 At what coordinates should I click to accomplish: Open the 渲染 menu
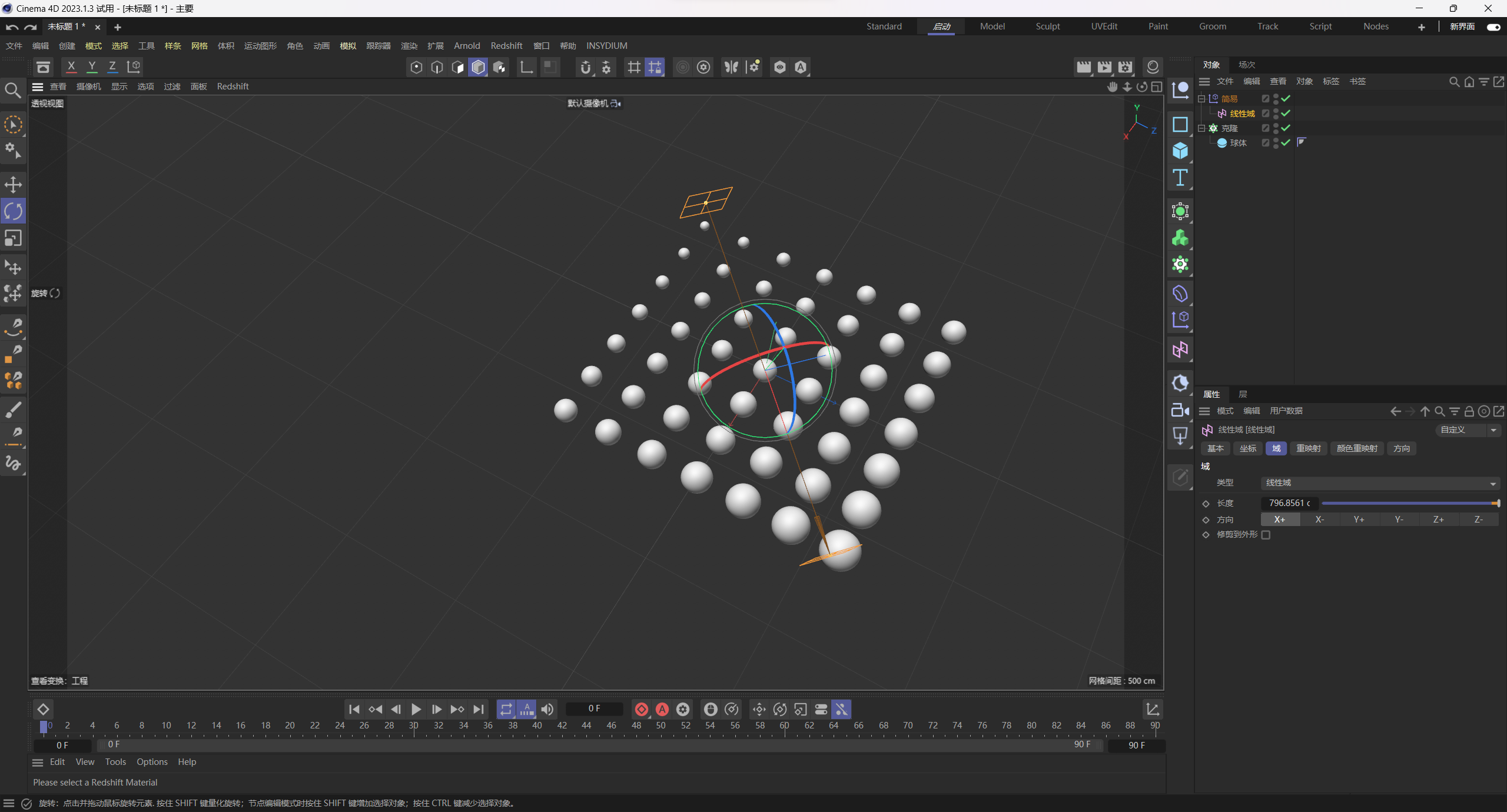point(409,46)
